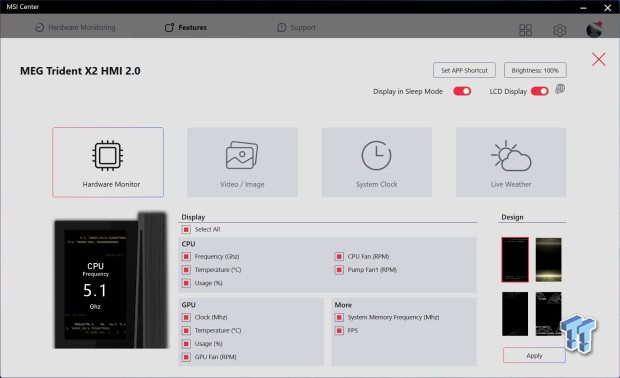Switch to the Hardware Monitoring tab
This screenshot has width=620, height=378.
pos(75,27)
